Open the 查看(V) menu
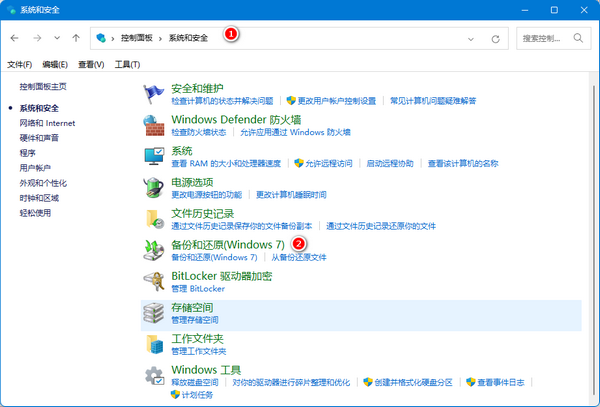This screenshot has height=407, width=600. [x=92, y=64]
